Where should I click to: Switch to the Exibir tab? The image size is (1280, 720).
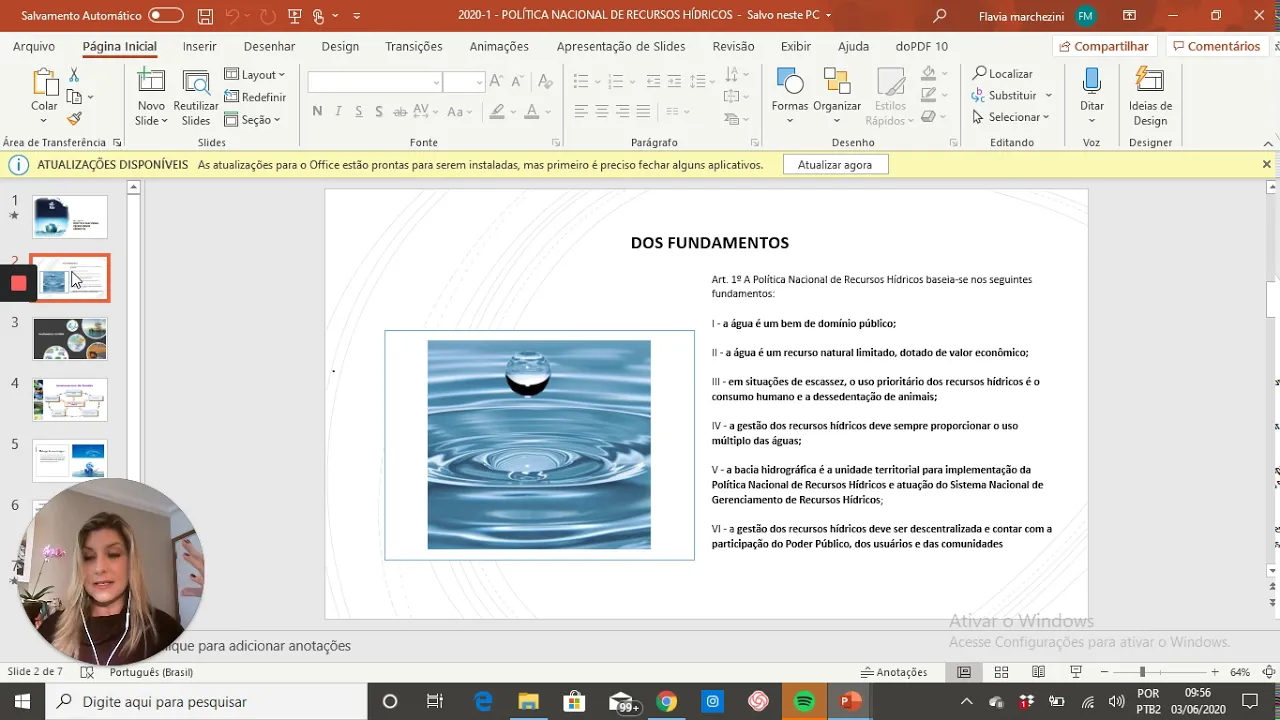[x=796, y=47]
